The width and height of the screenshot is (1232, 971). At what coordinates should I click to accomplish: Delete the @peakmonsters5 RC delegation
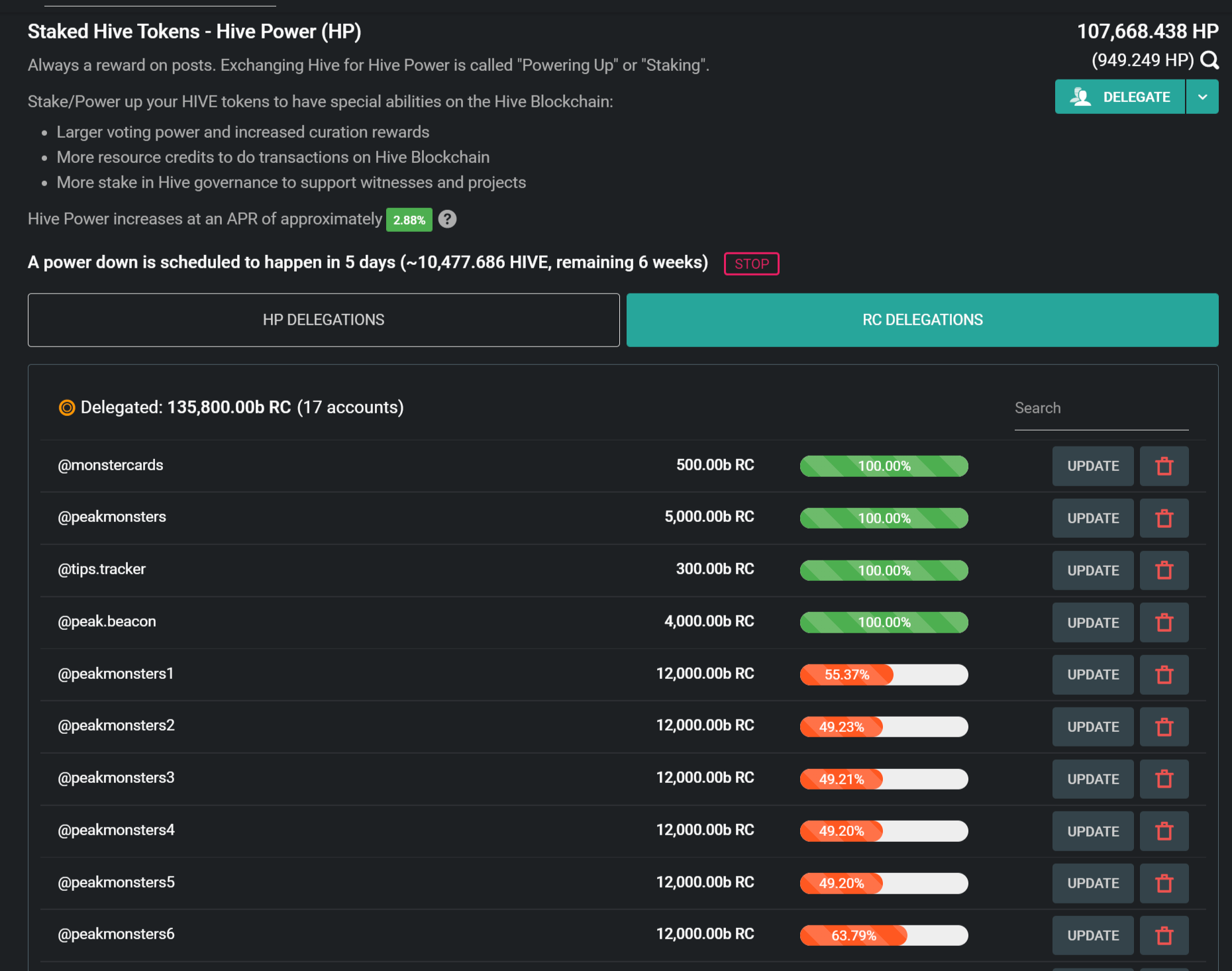(x=1164, y=884)
